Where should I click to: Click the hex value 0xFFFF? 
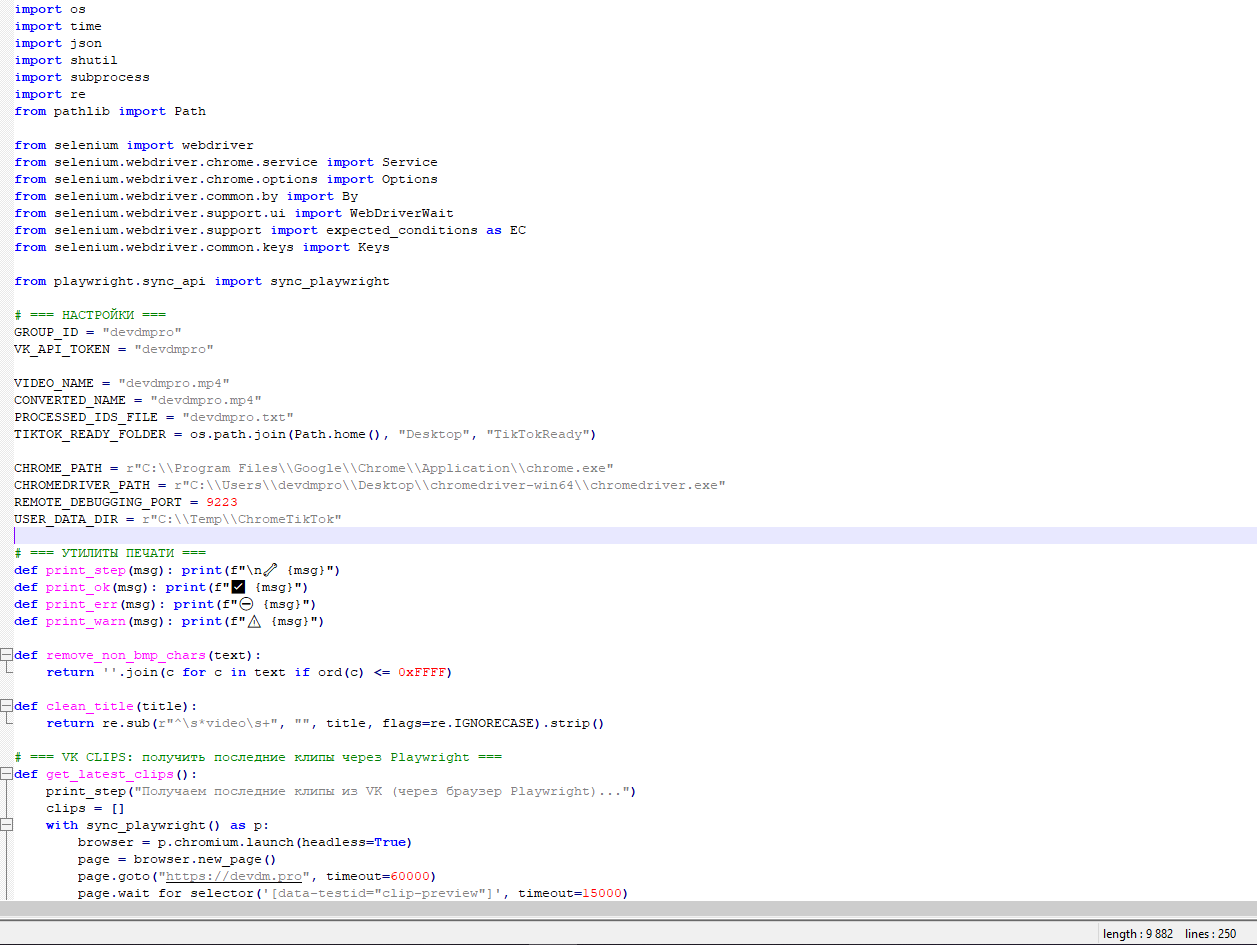coord(422,672)
